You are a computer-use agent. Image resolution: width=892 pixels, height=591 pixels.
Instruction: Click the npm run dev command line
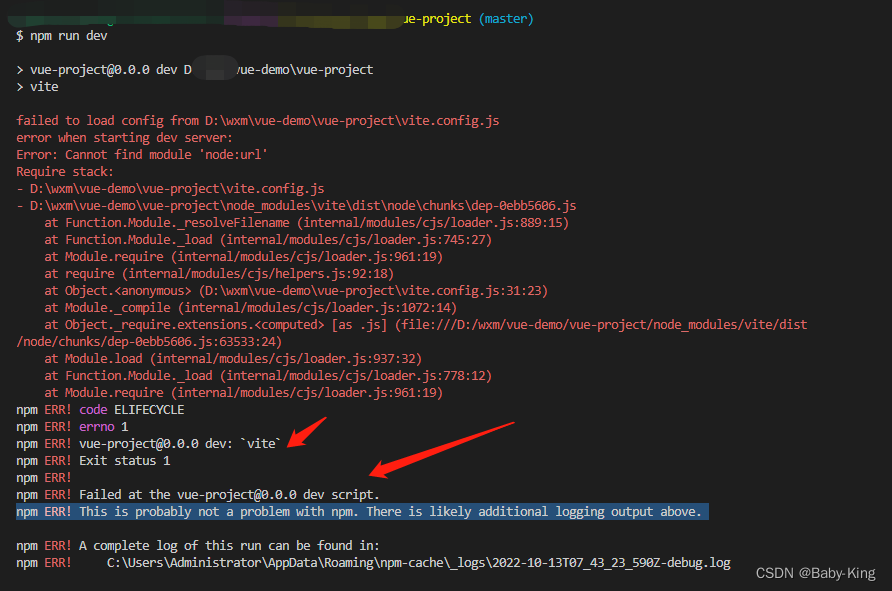tap(60, 35)
